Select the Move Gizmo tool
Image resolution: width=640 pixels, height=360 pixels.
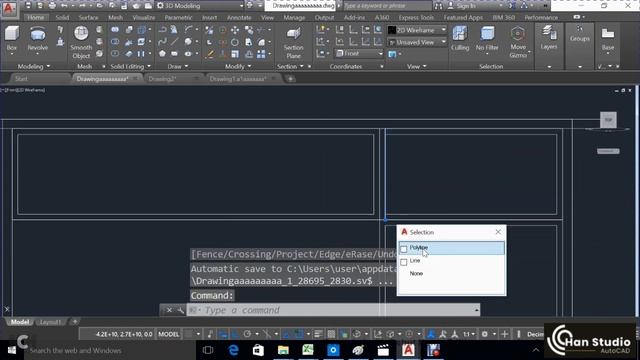[x=518, y=42]
